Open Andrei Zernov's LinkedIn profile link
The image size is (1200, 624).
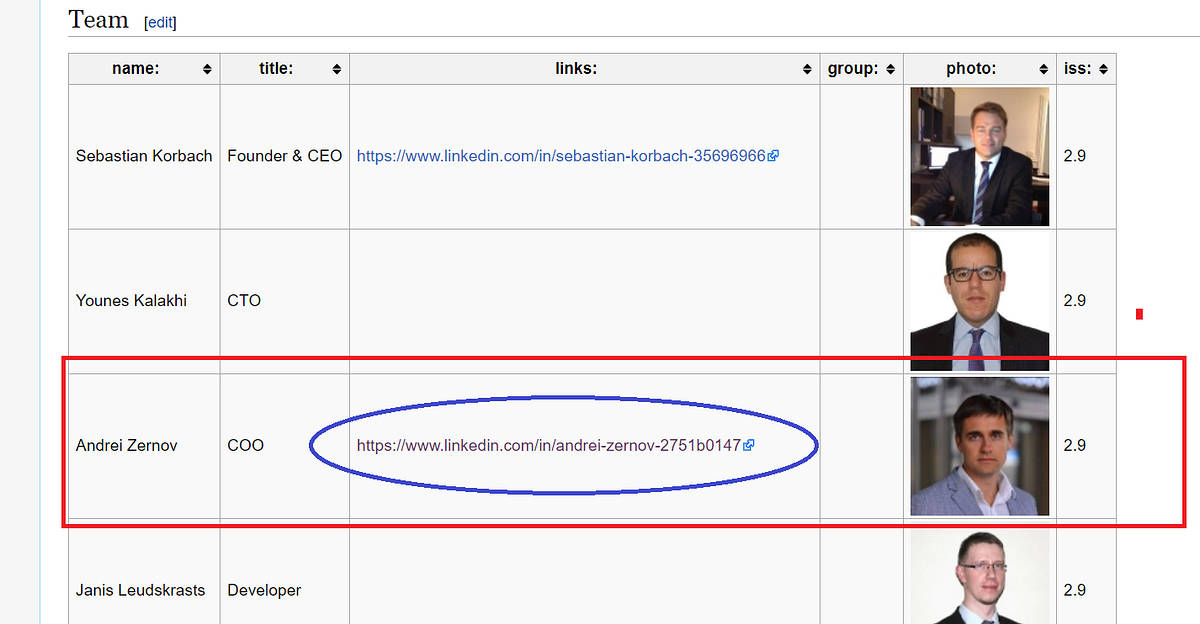(x=549, y=445)
